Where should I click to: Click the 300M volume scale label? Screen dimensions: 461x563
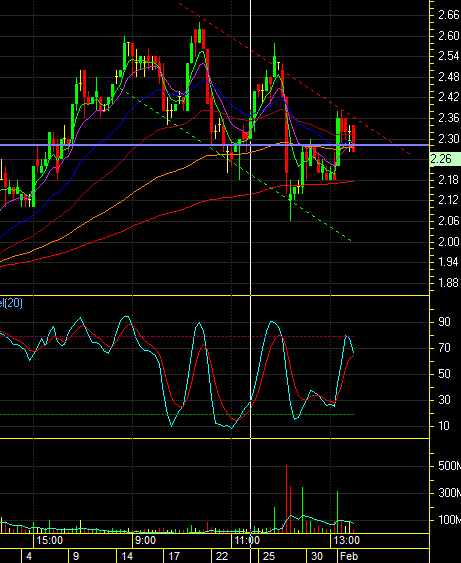(x=449, y=493)
